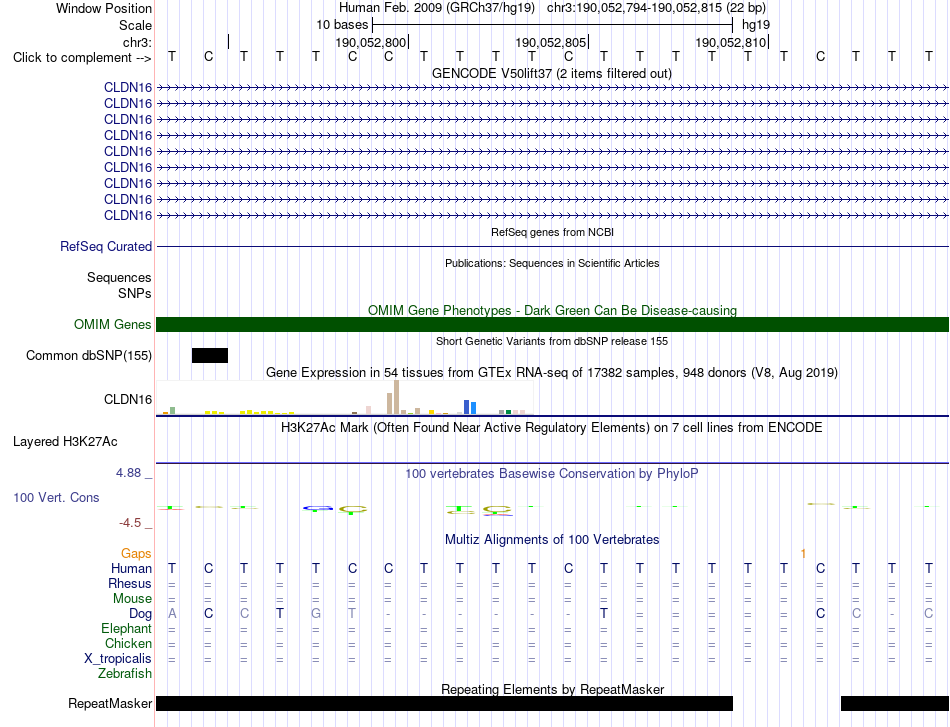
Task: Click the blue PhyloP conservation logo glyph
Action: tap(318, 508)
